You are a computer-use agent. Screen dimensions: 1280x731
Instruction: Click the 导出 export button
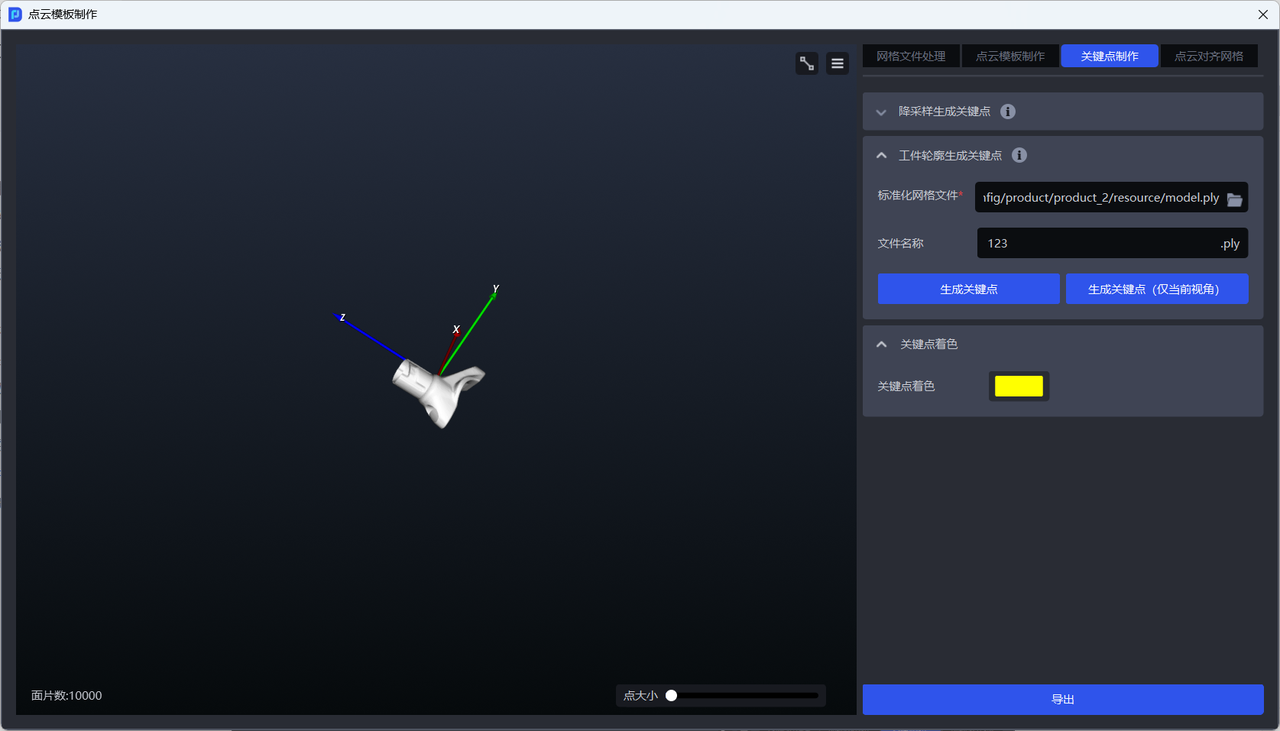pyautogui.click(x=1062, y=700)
